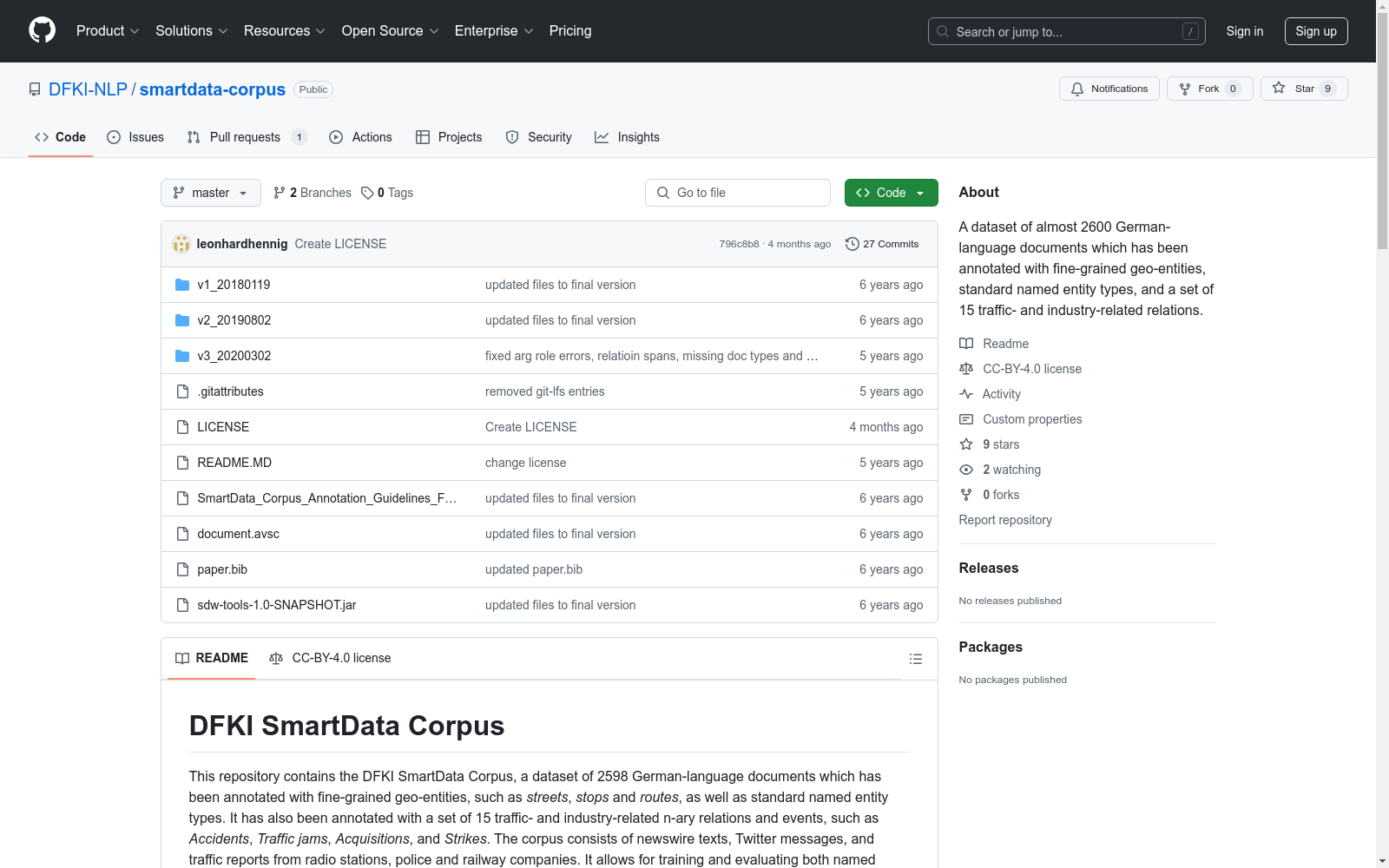Open the 'change license' commit message
This screenshot has width=1389, height=868.
coord(526,463)
